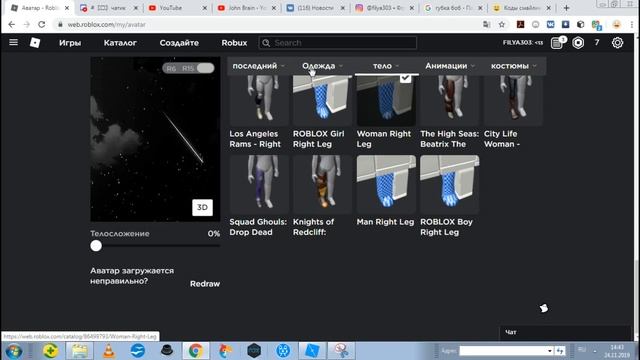Click the search magnifier icon

coord(266,43)
